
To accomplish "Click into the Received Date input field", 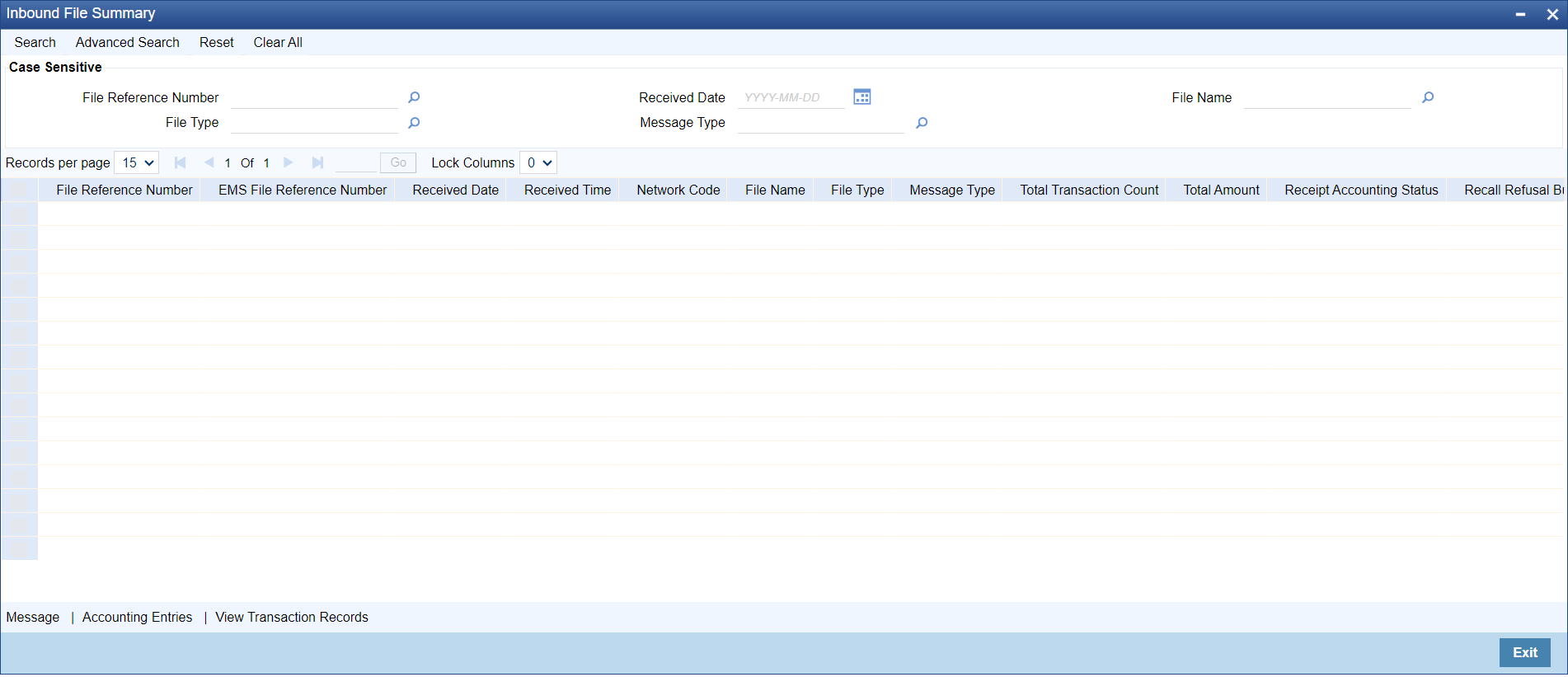I will 791,97.
